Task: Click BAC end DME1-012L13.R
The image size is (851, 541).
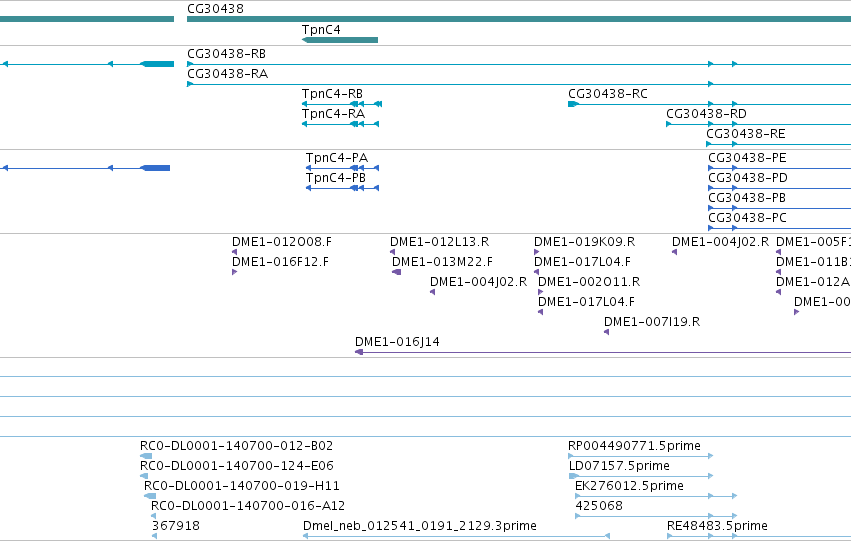Action: (392, 252)
